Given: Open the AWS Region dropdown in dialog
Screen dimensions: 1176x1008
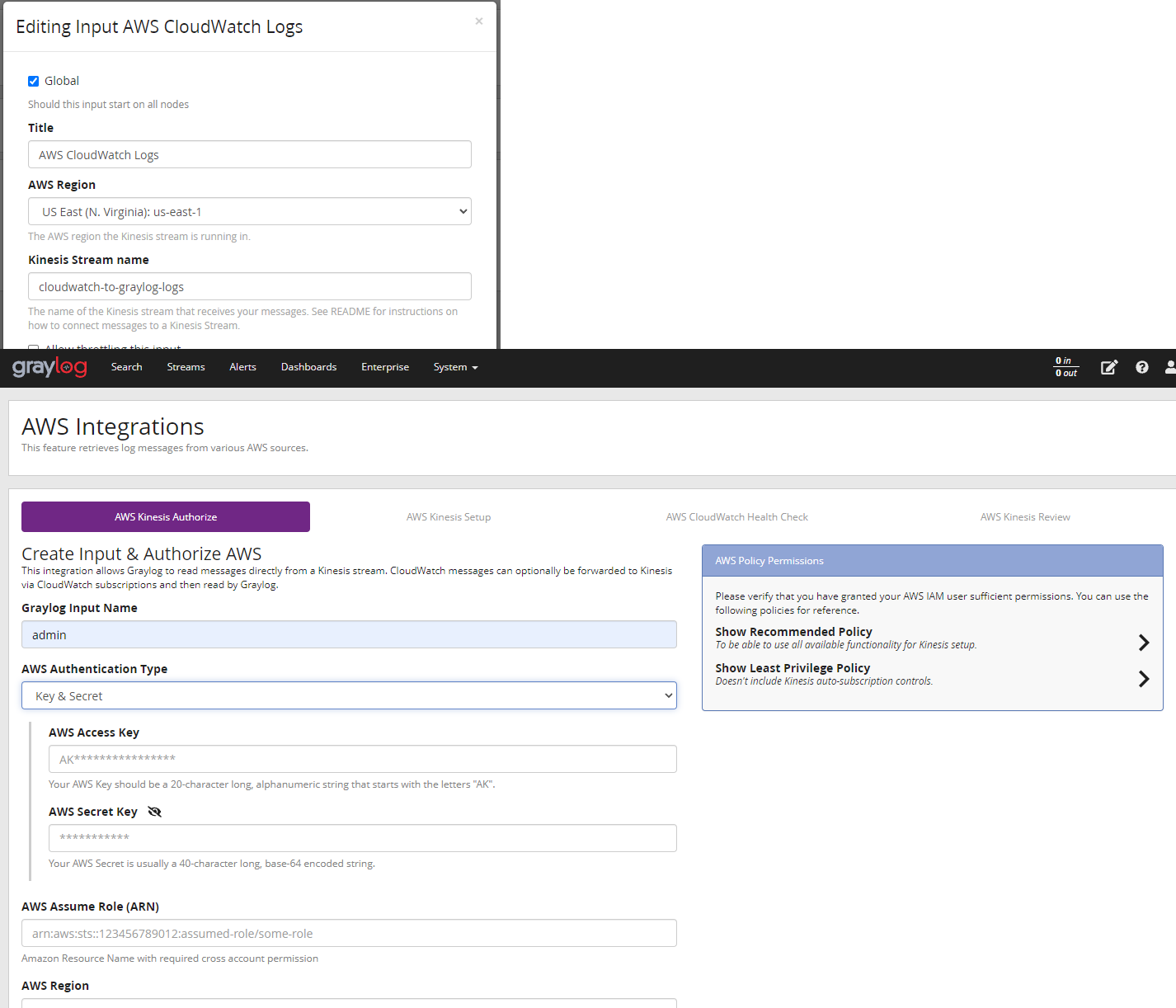Looking at the screenshot, I should tap(250, 211).
